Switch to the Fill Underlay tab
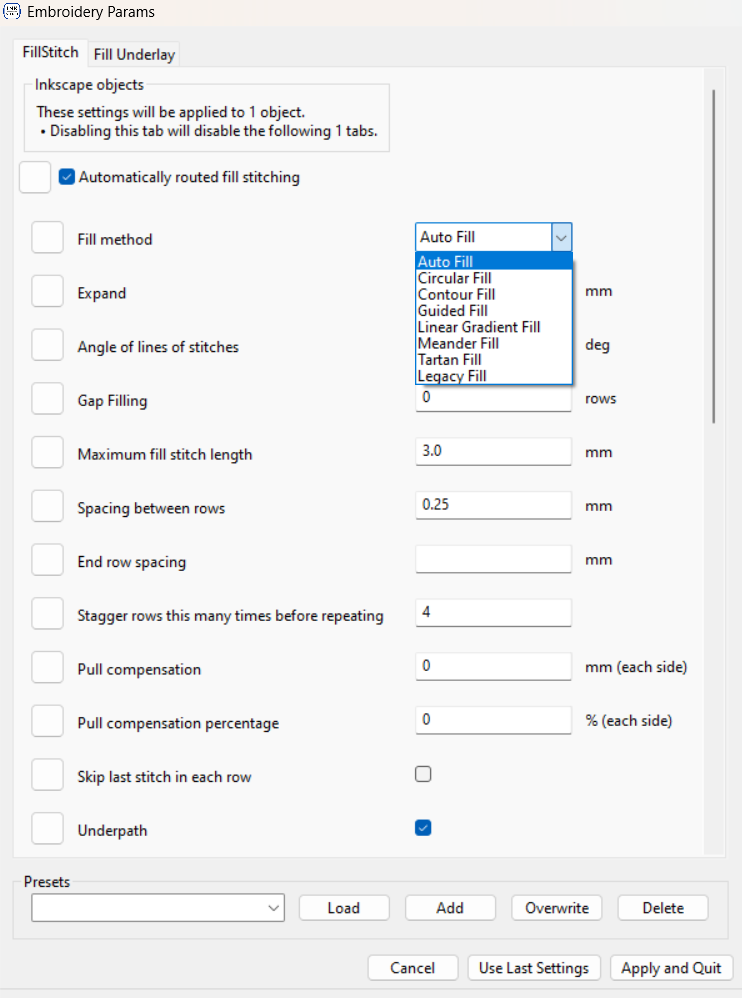The image size is (742, 998). pyautogui.click(x=134, y=54)
